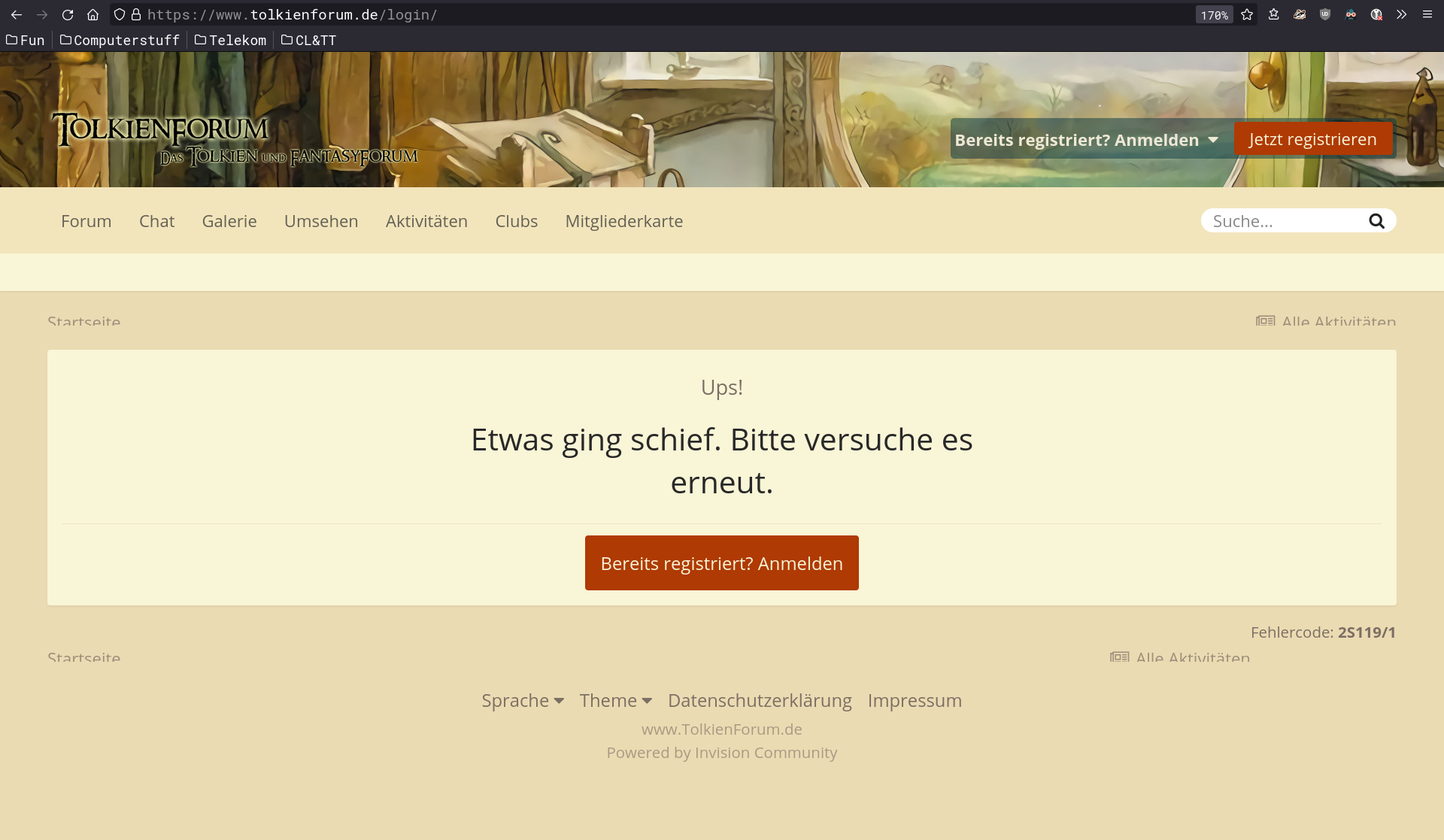
Task: Expand the Theme dropdown in footer
Action: (616, 700)
